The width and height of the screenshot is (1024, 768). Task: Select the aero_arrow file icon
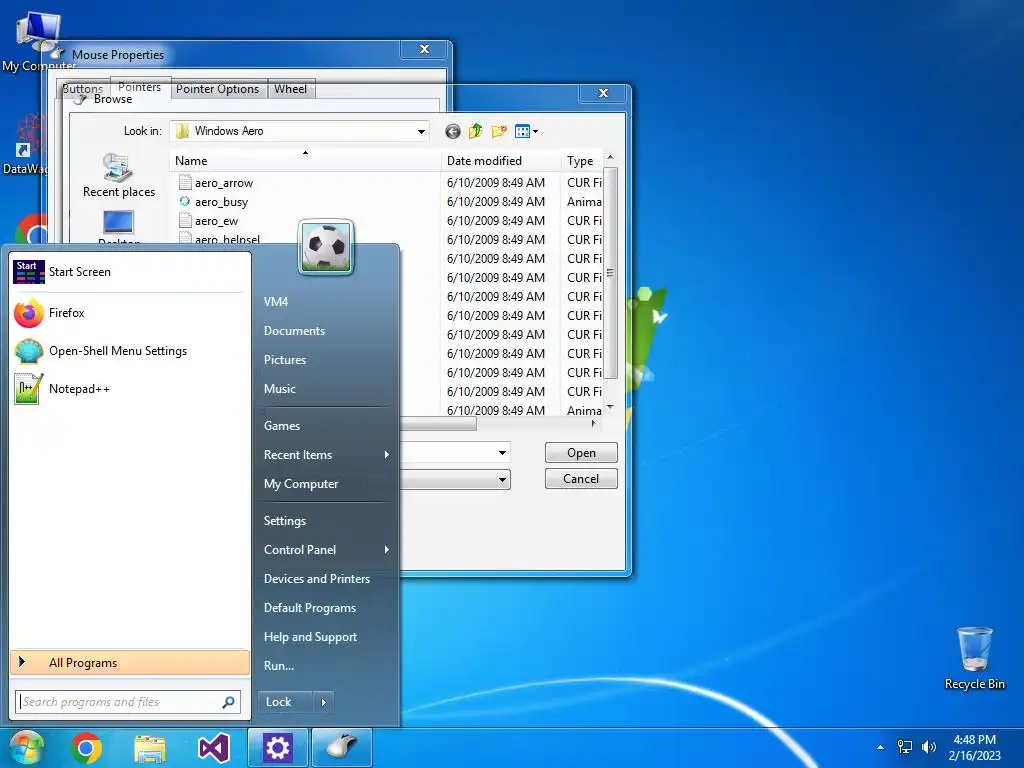[x=185, y=183]
